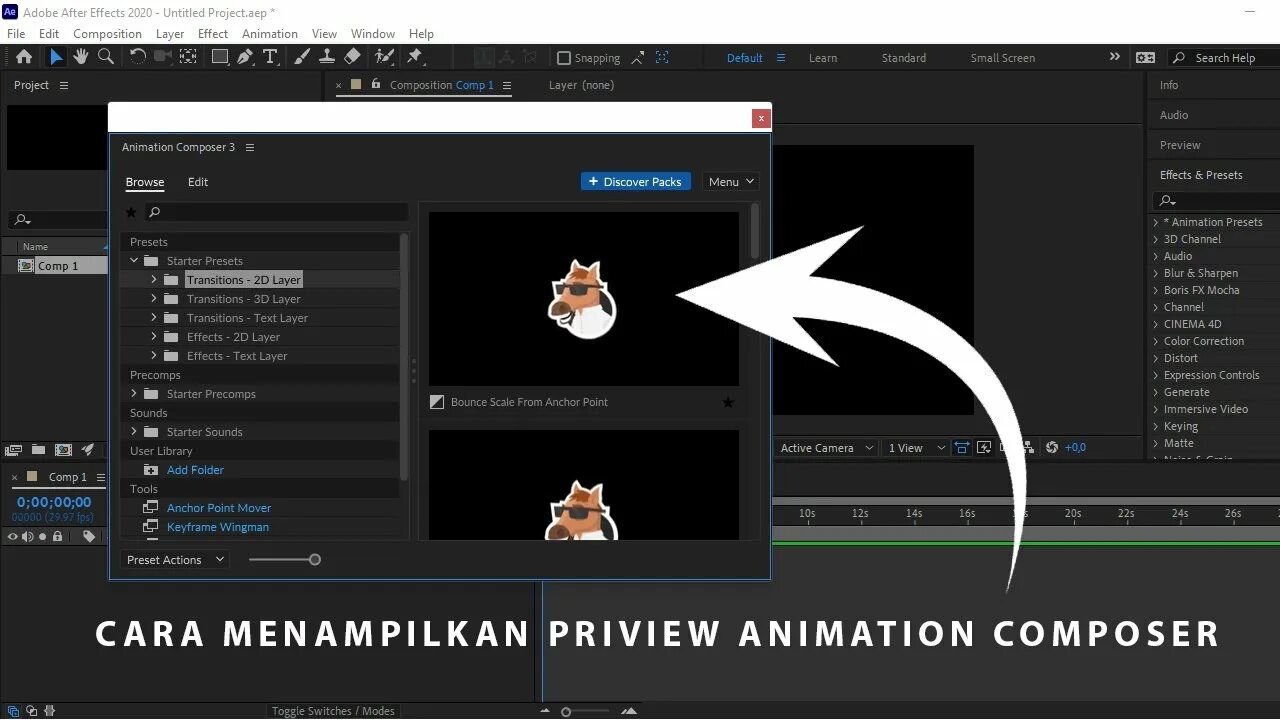Select the Clone Stamp tool
This screenshot has height=720, width=1280.
click(x=326, y=58)
